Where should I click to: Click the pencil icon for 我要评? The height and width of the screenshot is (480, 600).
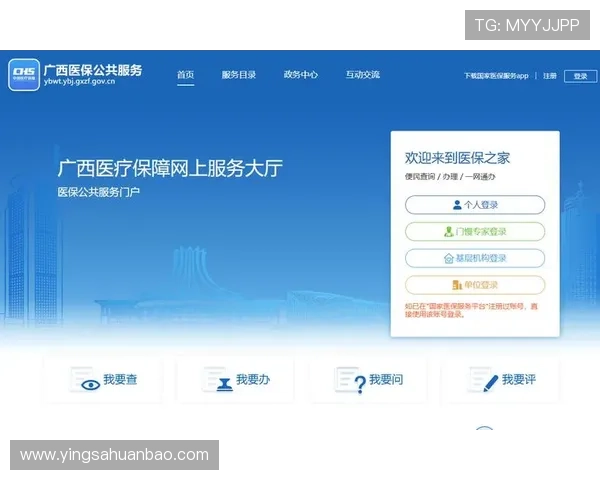[x=491, y=383]
